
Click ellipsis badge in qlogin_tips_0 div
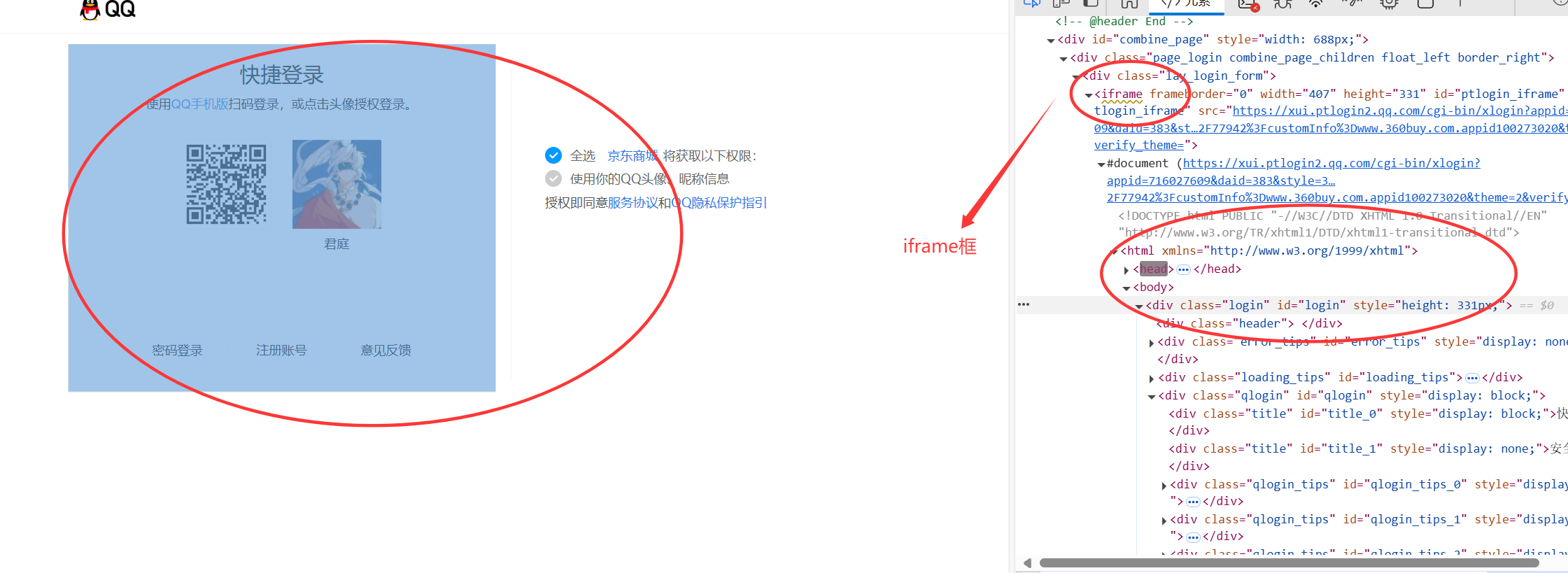pyautogui.click(x=1194, y=502)
